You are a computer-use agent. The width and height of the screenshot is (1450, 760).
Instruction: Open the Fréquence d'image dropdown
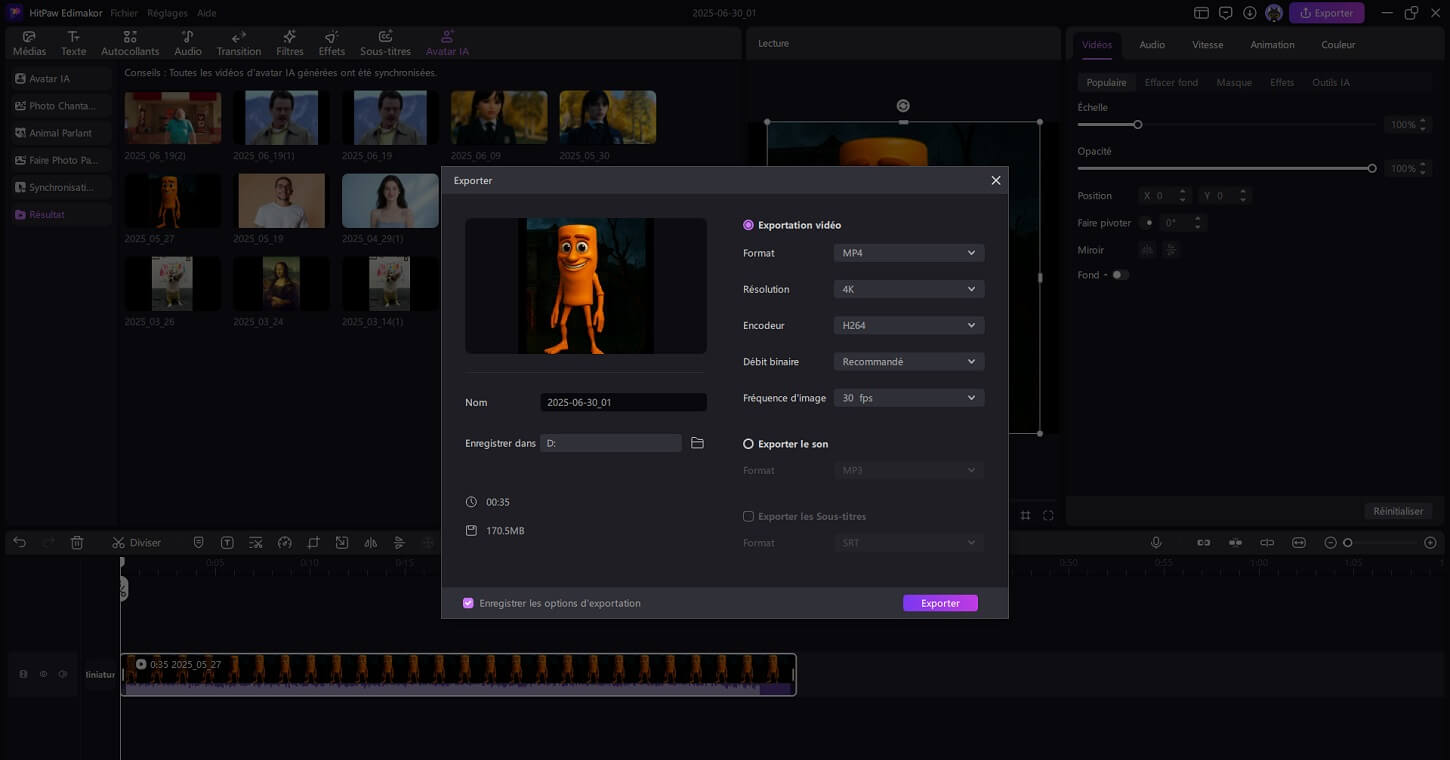click(x=909, y=397)
